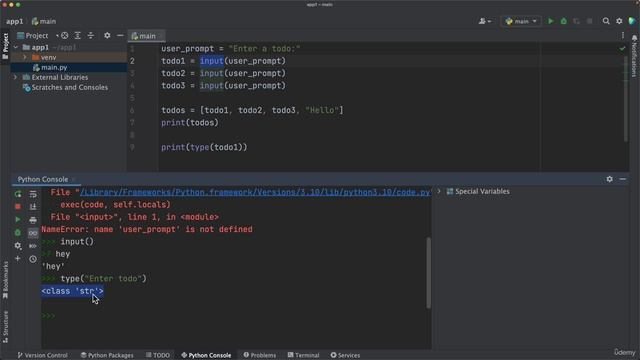Viewport: 640px width, 360px height.
Task: Add a new console with the plus icon
Action: tap(18, 258)
